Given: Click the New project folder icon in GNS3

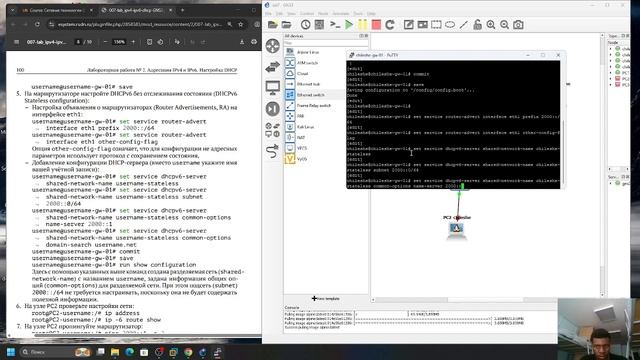Looking at the screenshot, I should (272, 25).
